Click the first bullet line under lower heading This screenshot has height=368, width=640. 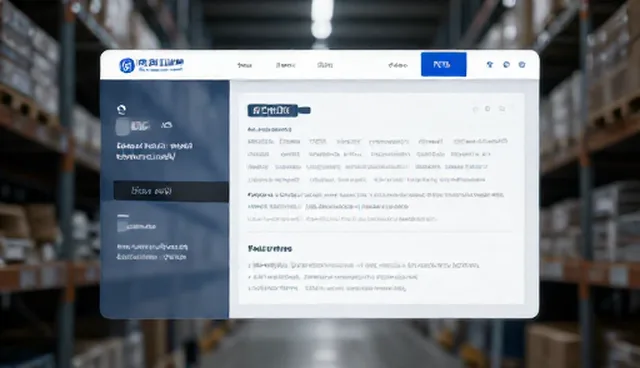point(363,265)
